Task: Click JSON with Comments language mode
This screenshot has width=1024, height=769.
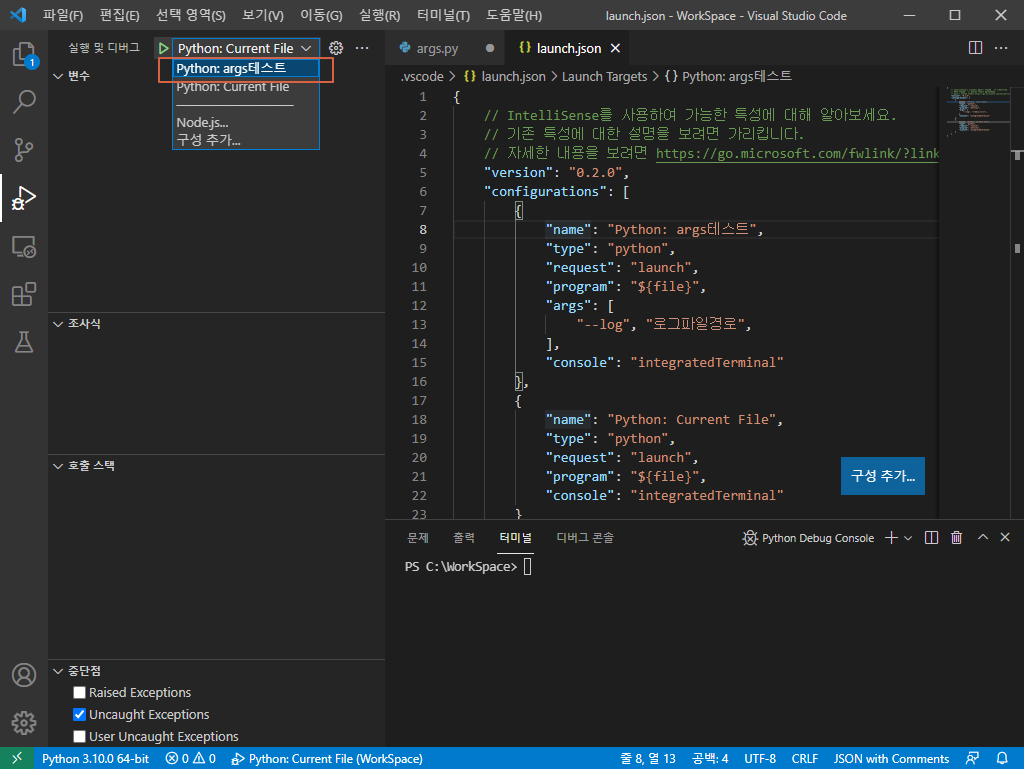Action: [891, 759]
